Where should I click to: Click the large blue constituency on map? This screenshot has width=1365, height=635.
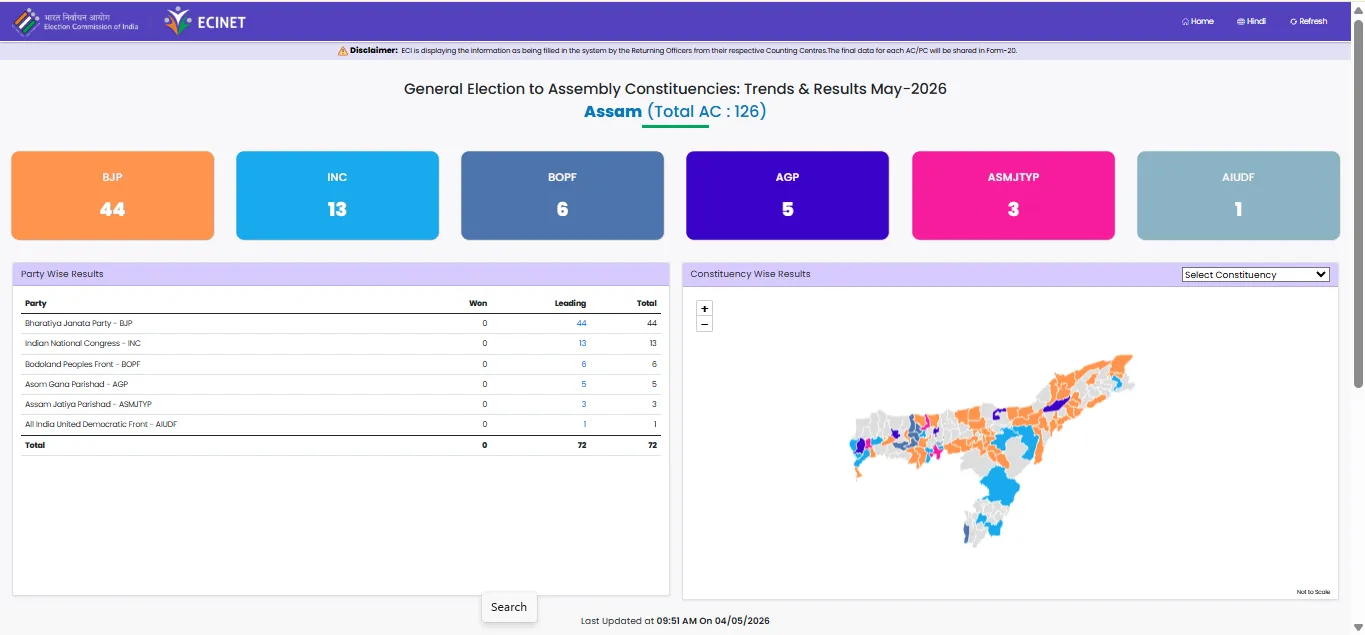[x=1000, y=488]
